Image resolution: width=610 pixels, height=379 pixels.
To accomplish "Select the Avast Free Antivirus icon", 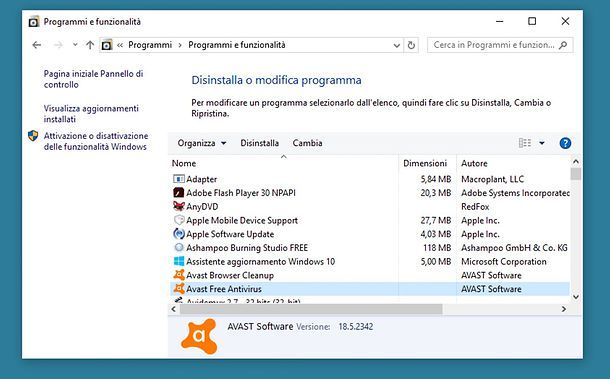I will point(179,289).
